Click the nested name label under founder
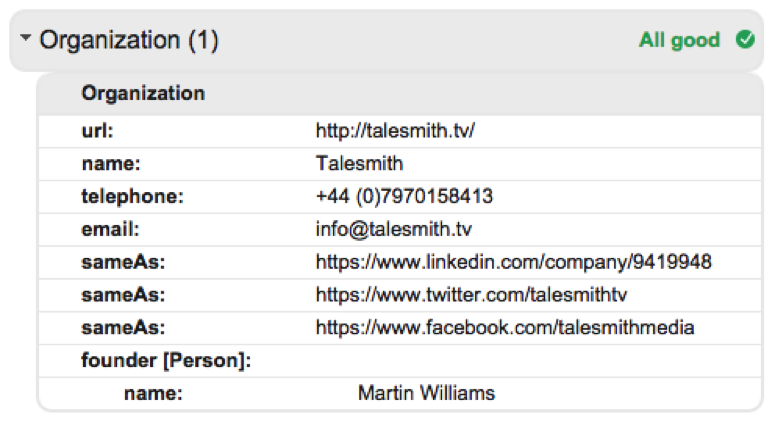This screenshot has width=777, height=424. pyautogui.click(x=153, y=393)
